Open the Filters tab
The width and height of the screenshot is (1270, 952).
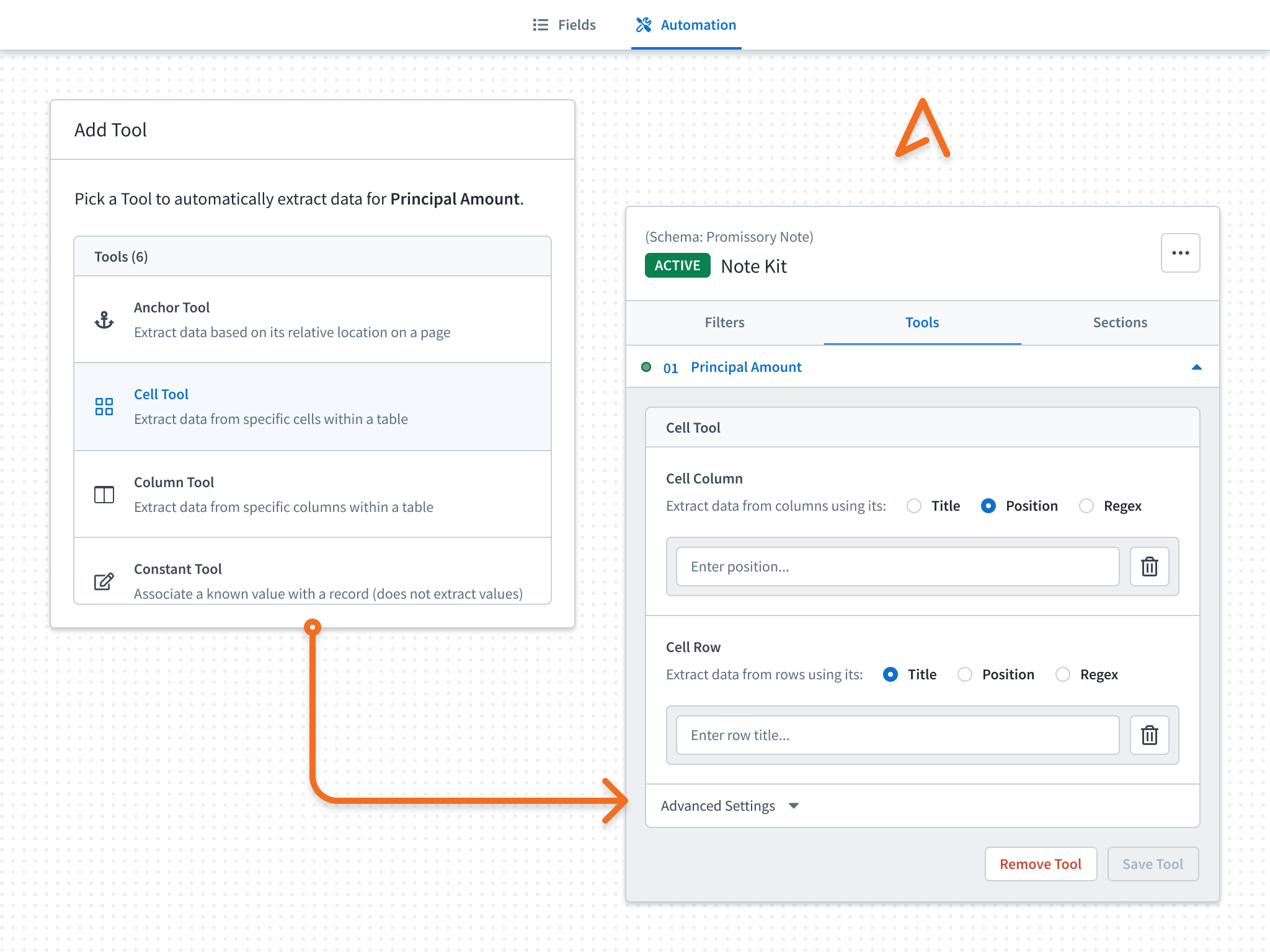point(724,322)
